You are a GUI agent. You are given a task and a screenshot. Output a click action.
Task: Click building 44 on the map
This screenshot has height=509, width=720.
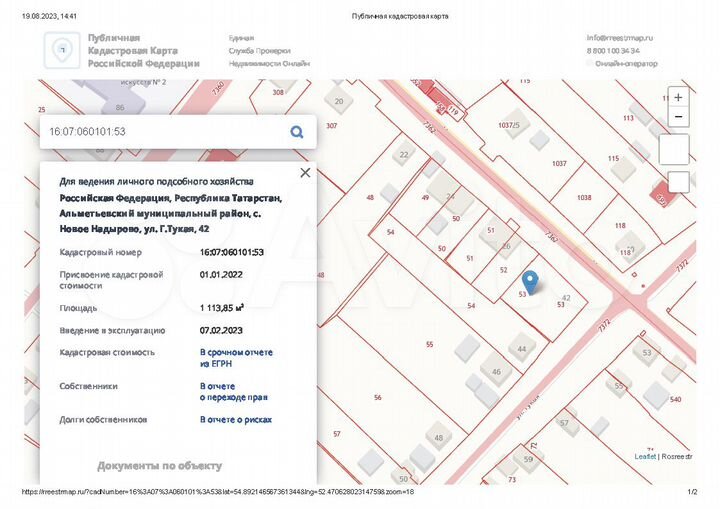coord(522,348)
